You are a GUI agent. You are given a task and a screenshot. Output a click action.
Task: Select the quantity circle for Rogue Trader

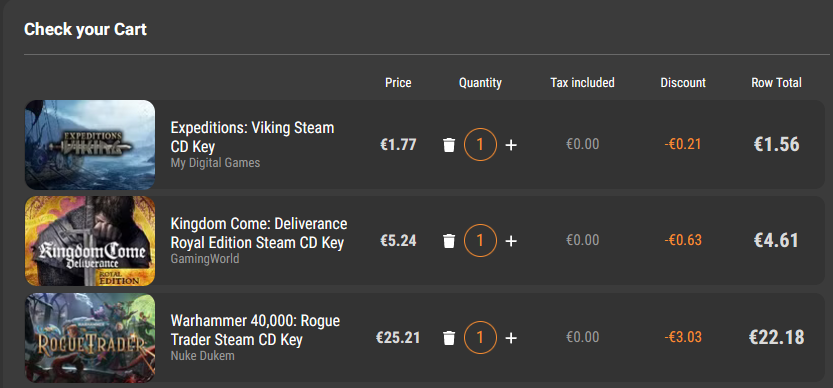click(480, 338)
